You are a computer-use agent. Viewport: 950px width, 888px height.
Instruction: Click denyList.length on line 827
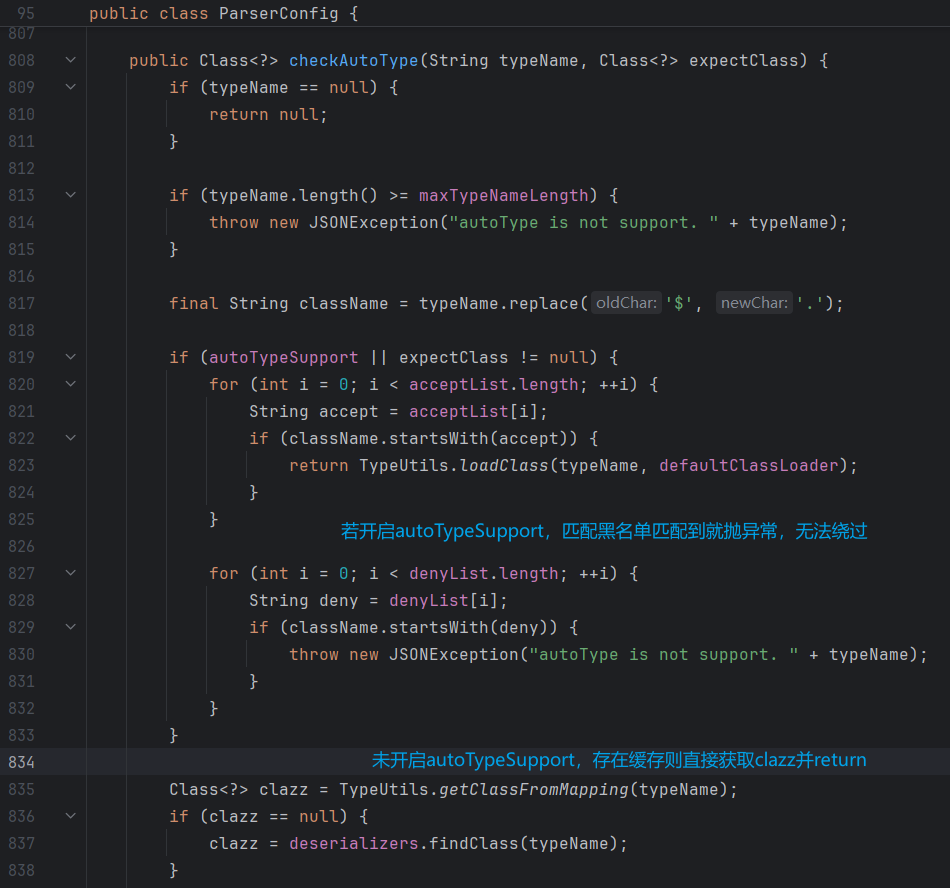pyautogui.click(x=483, y=574)
